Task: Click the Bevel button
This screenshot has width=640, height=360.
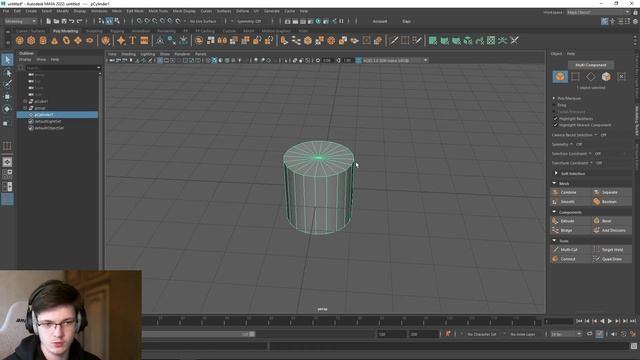Action: point(611,221)
